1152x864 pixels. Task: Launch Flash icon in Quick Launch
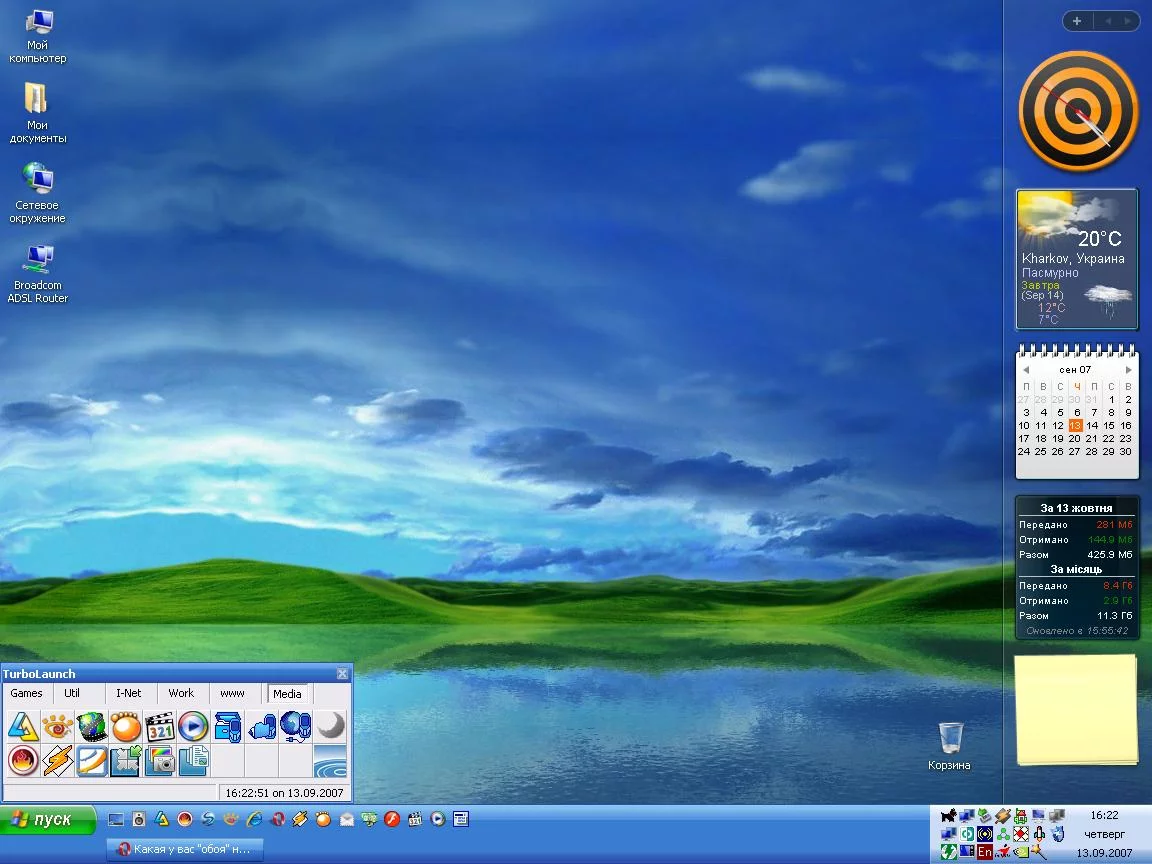pos(392,819)
